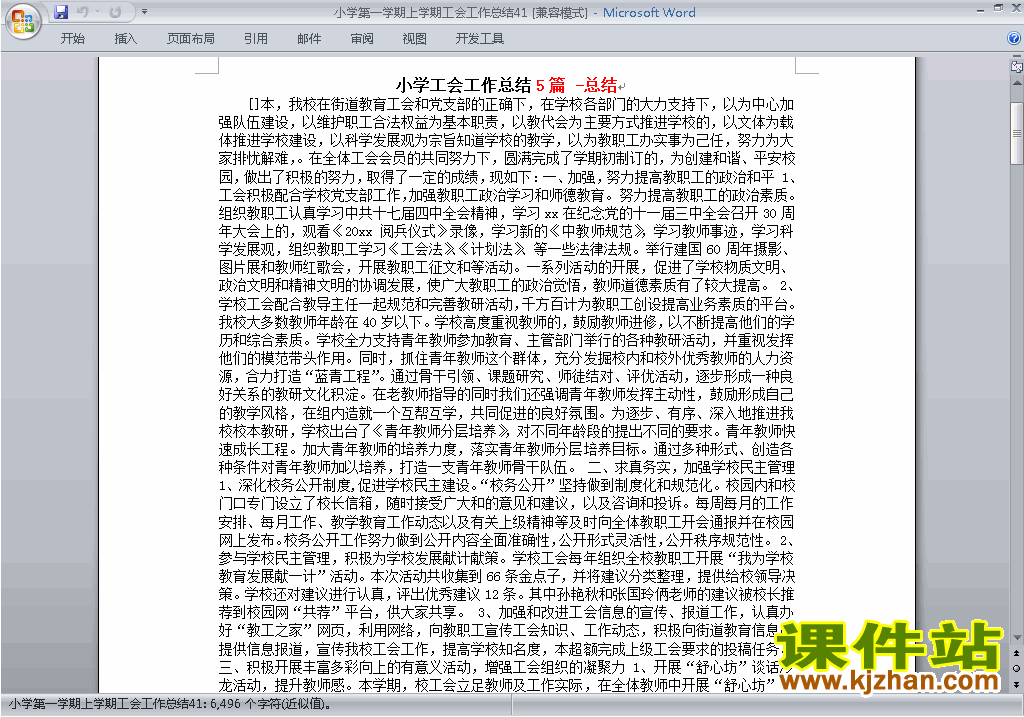The width and height of the screenshot is (1024, 718).
Task: Expand the Customize Quick Access Toolbar arrow
Action: (x=144, y=12)
